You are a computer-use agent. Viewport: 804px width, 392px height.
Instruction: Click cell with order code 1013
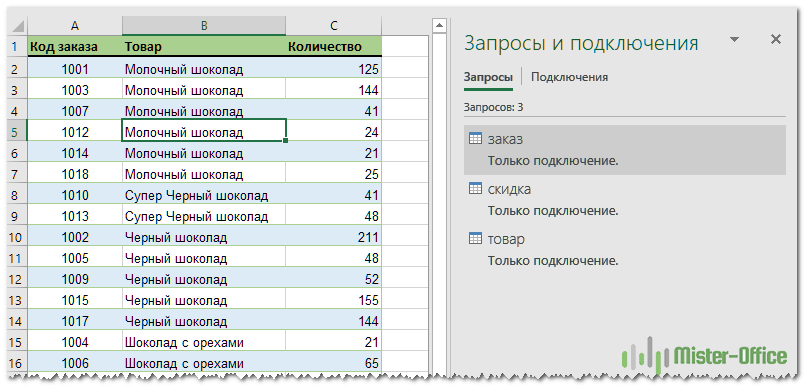(x=75, y=217)
